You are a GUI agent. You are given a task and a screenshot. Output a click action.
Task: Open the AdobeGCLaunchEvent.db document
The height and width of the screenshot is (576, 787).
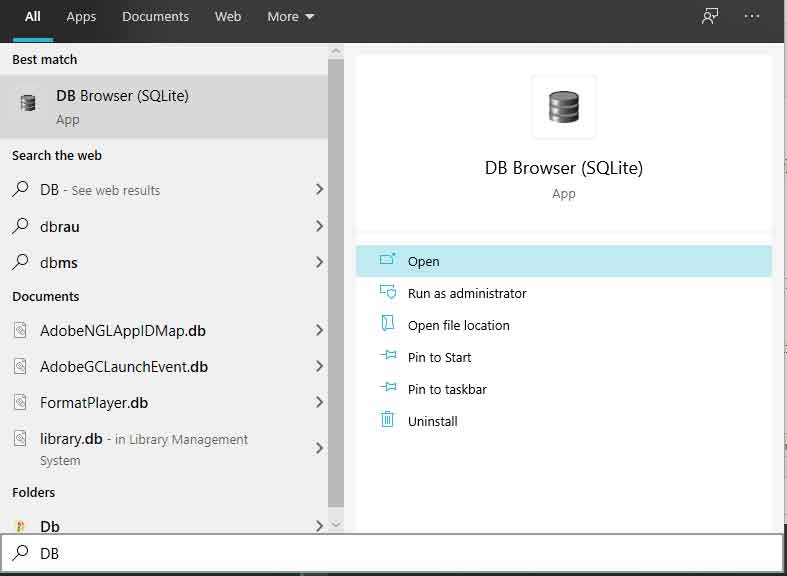click(x=164, y=367)
